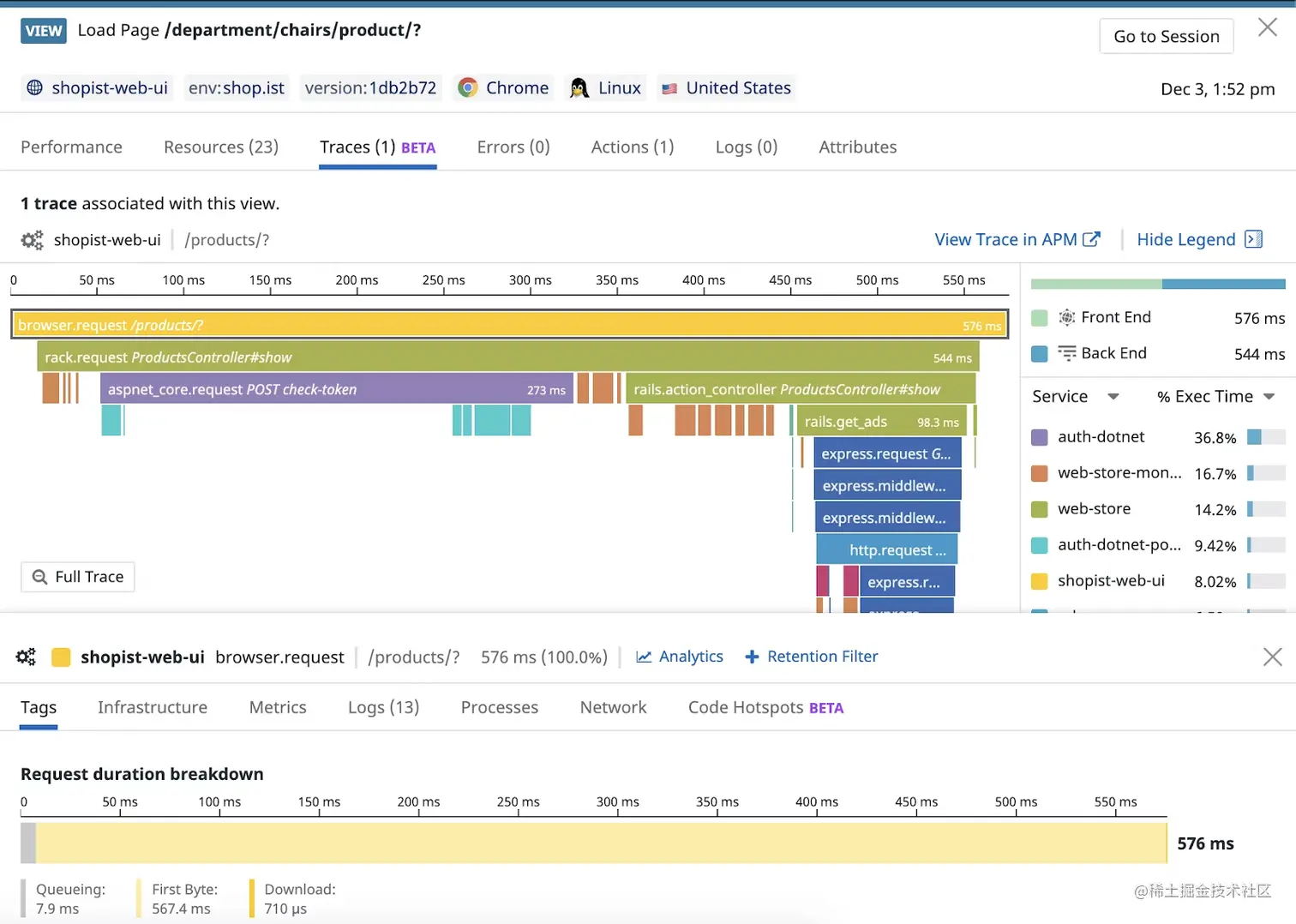Click the yellow request duration breakdown bar
The width and height of the screenshot is (1296, 924).
pos(601,843)
